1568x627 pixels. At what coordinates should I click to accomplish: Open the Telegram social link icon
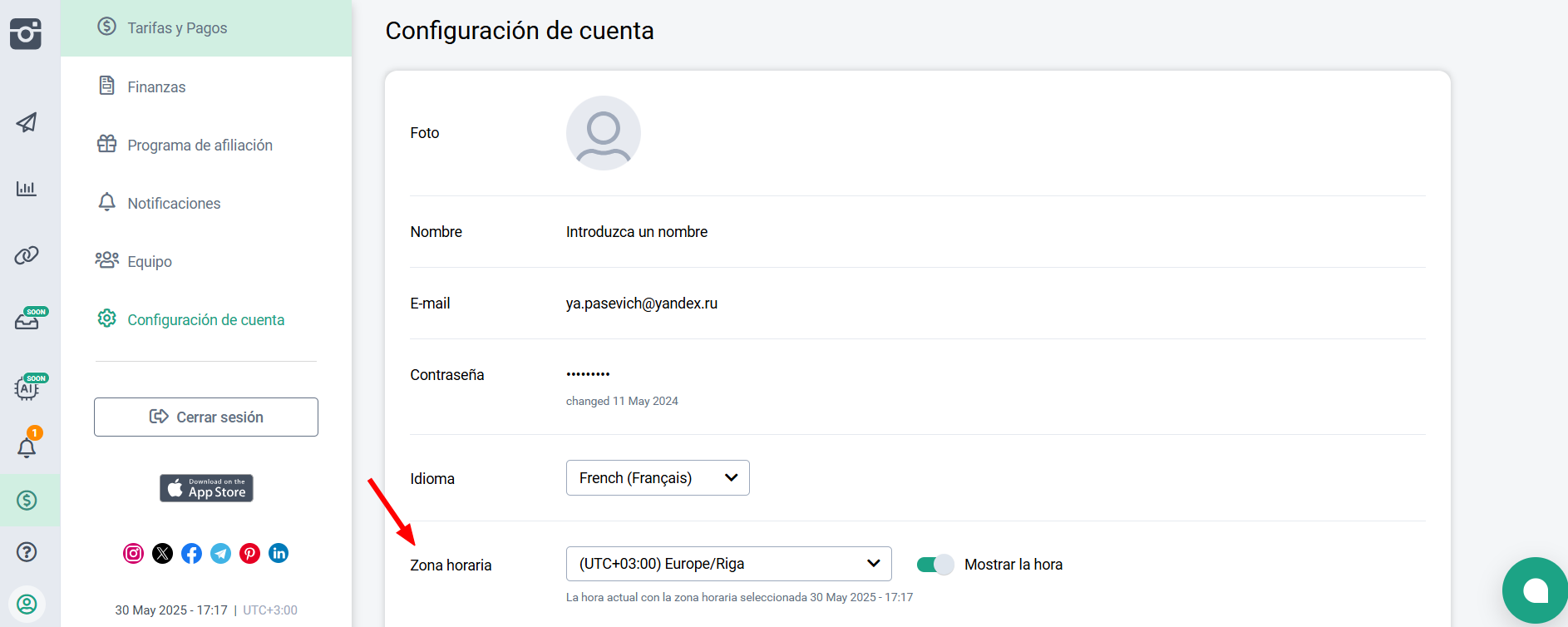(220, 554)
